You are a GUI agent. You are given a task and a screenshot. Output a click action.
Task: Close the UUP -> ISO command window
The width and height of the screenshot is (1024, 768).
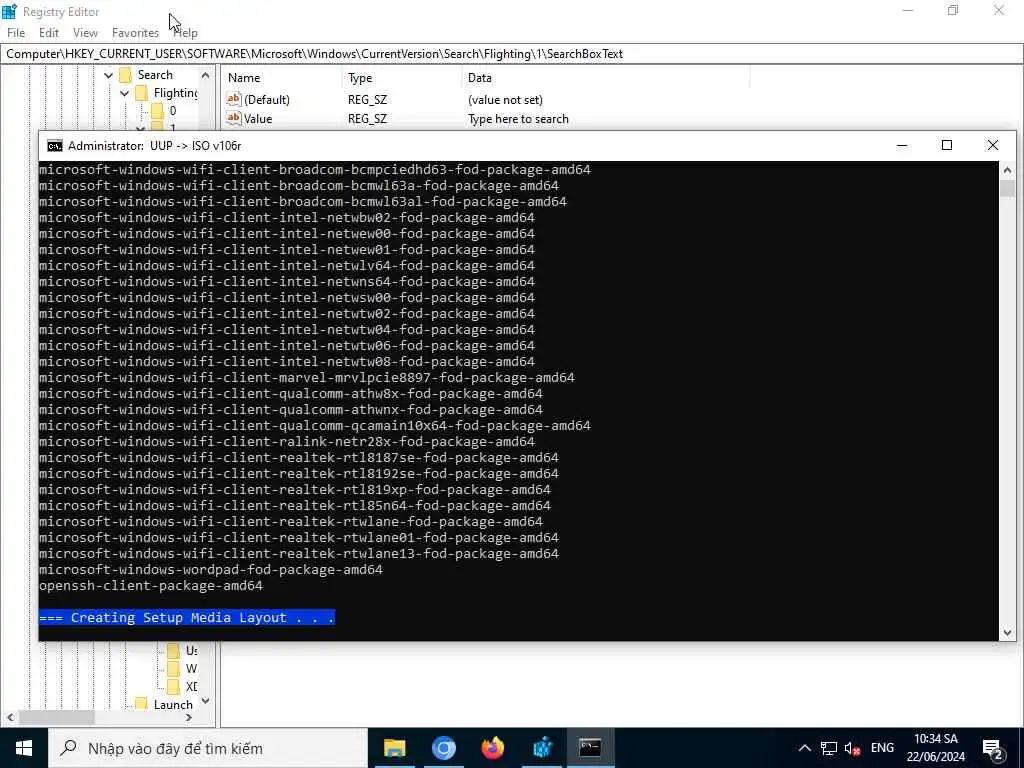(993, 146)
